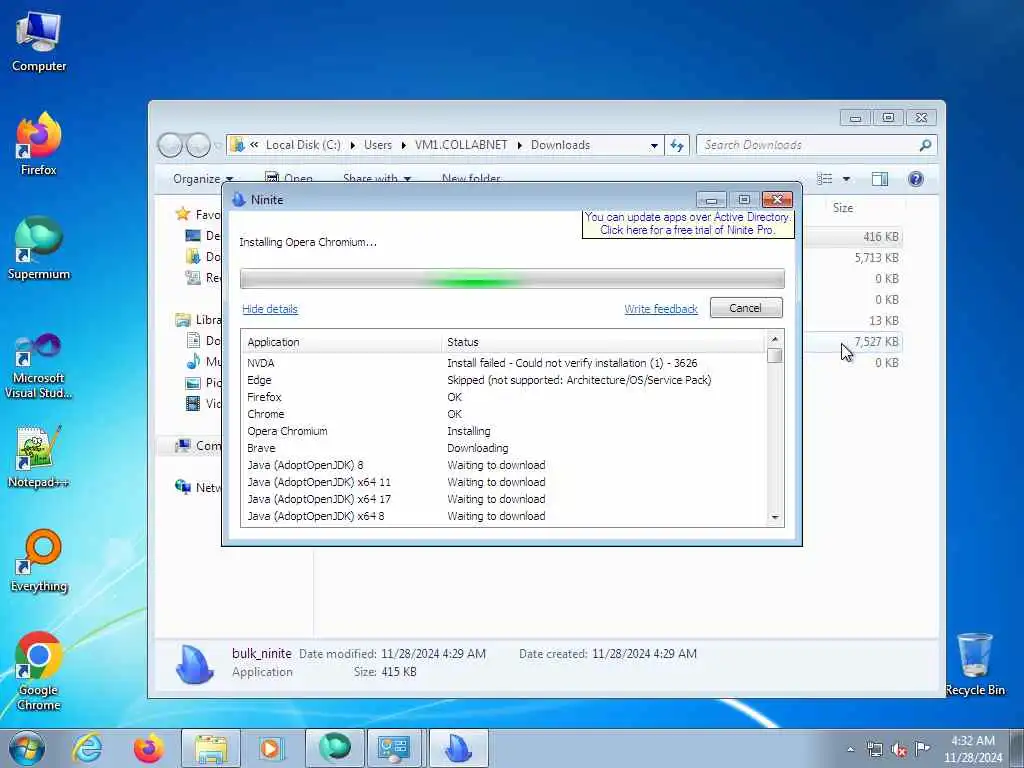Image resolution: width=1024 pixels, height=768 pixels.
Task: Open the Supermium desktop shortcut
Action: (39, 248)
